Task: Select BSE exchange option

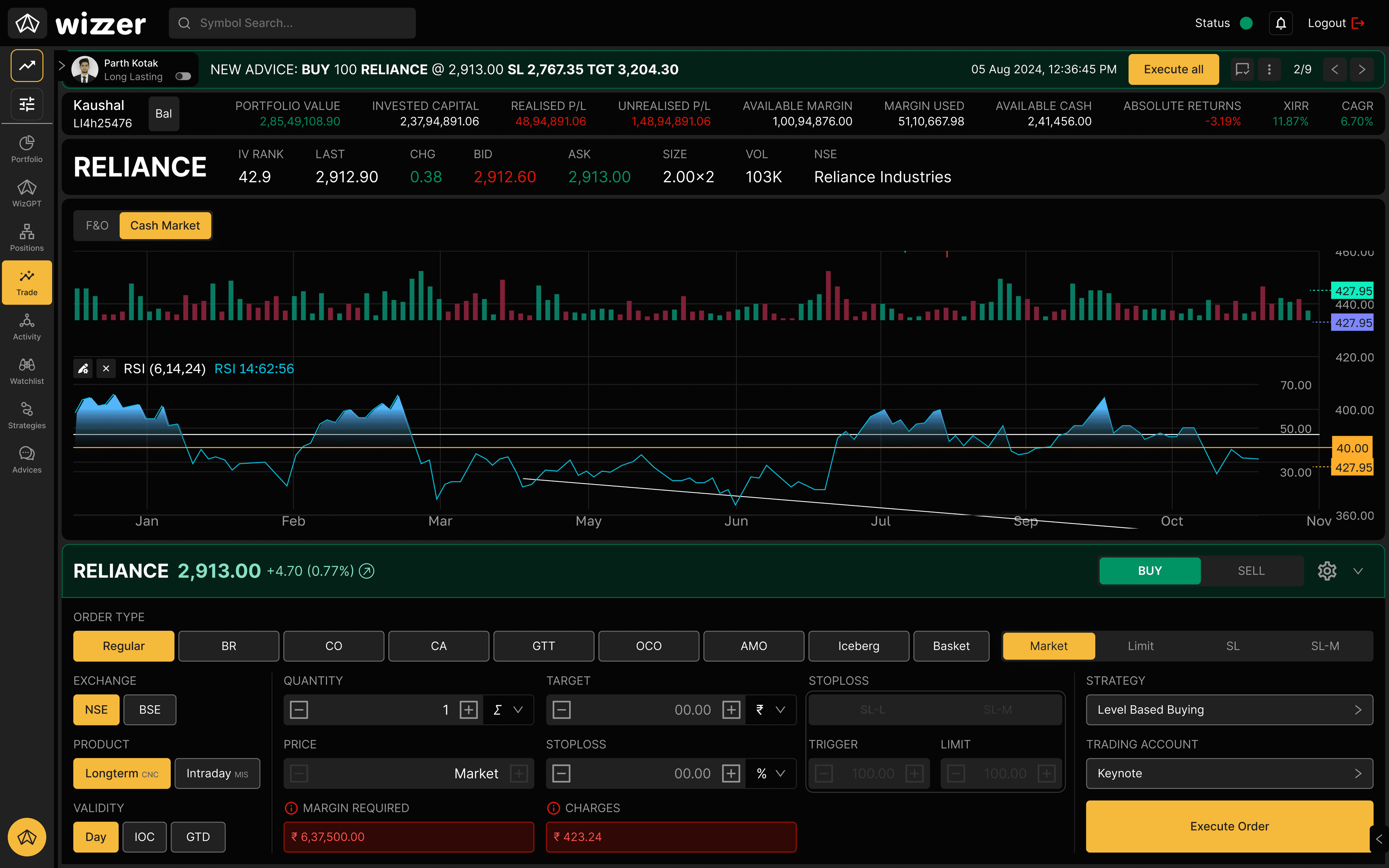Action: point(150,710)
